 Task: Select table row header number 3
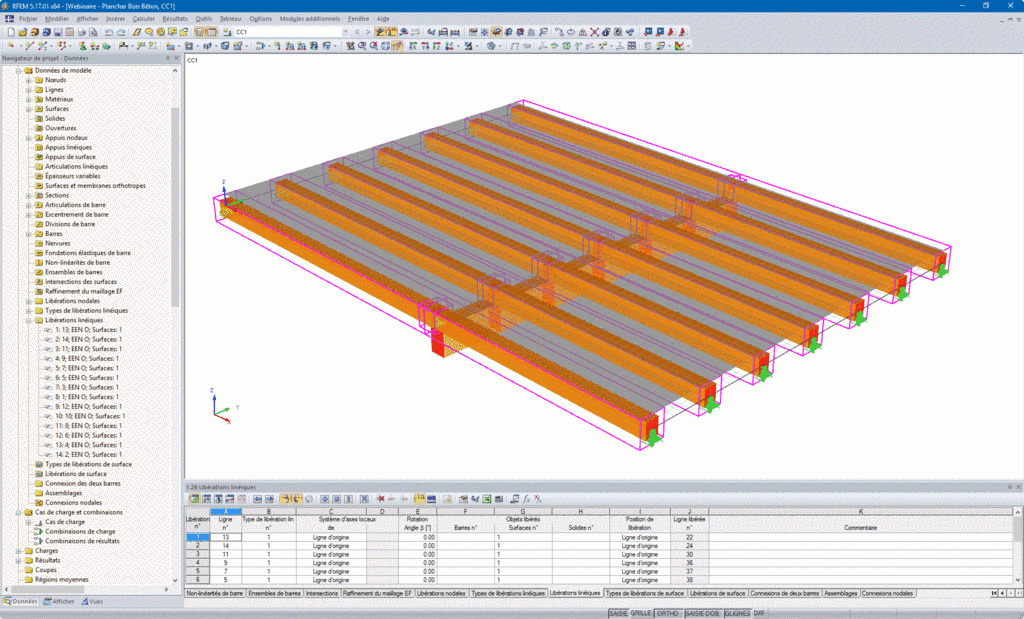coord(197,554)
